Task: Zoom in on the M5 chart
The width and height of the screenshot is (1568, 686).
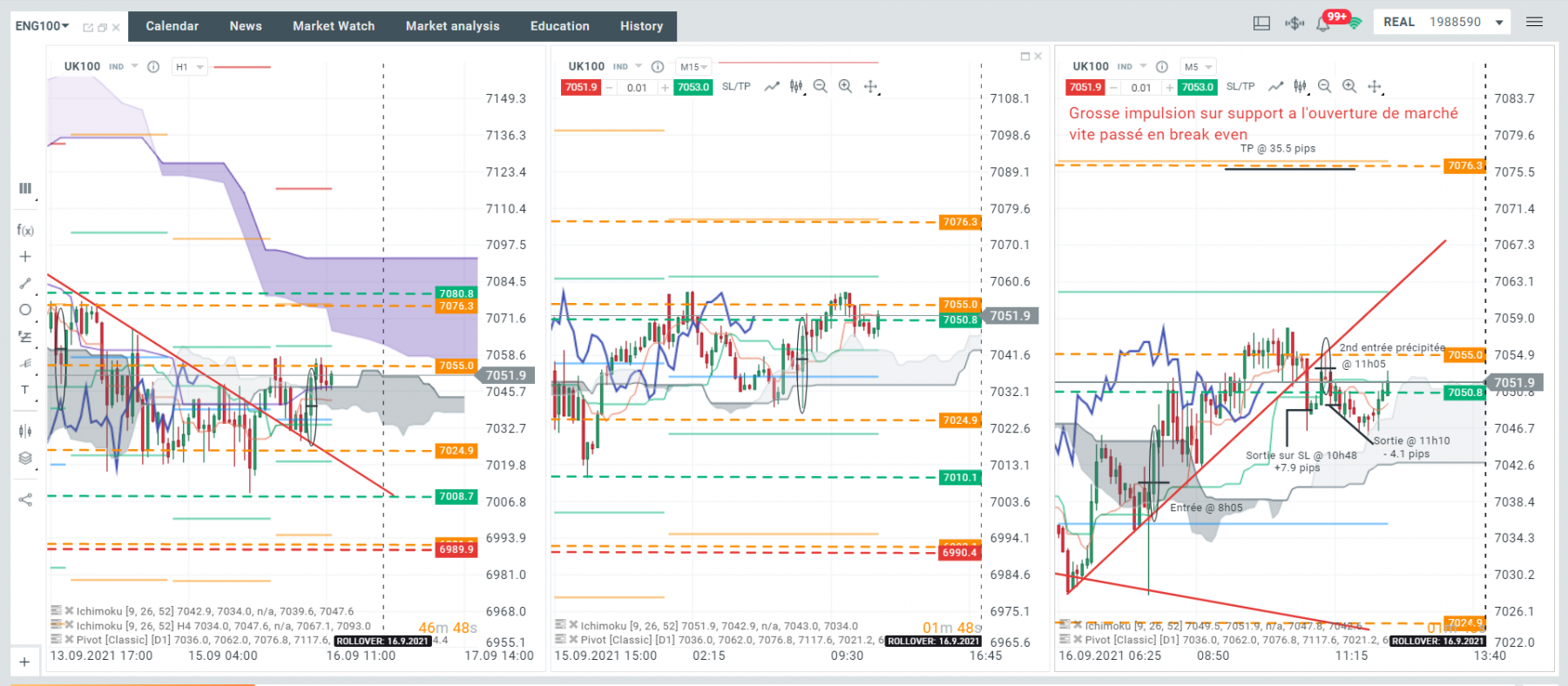Action: point(1349,86)
